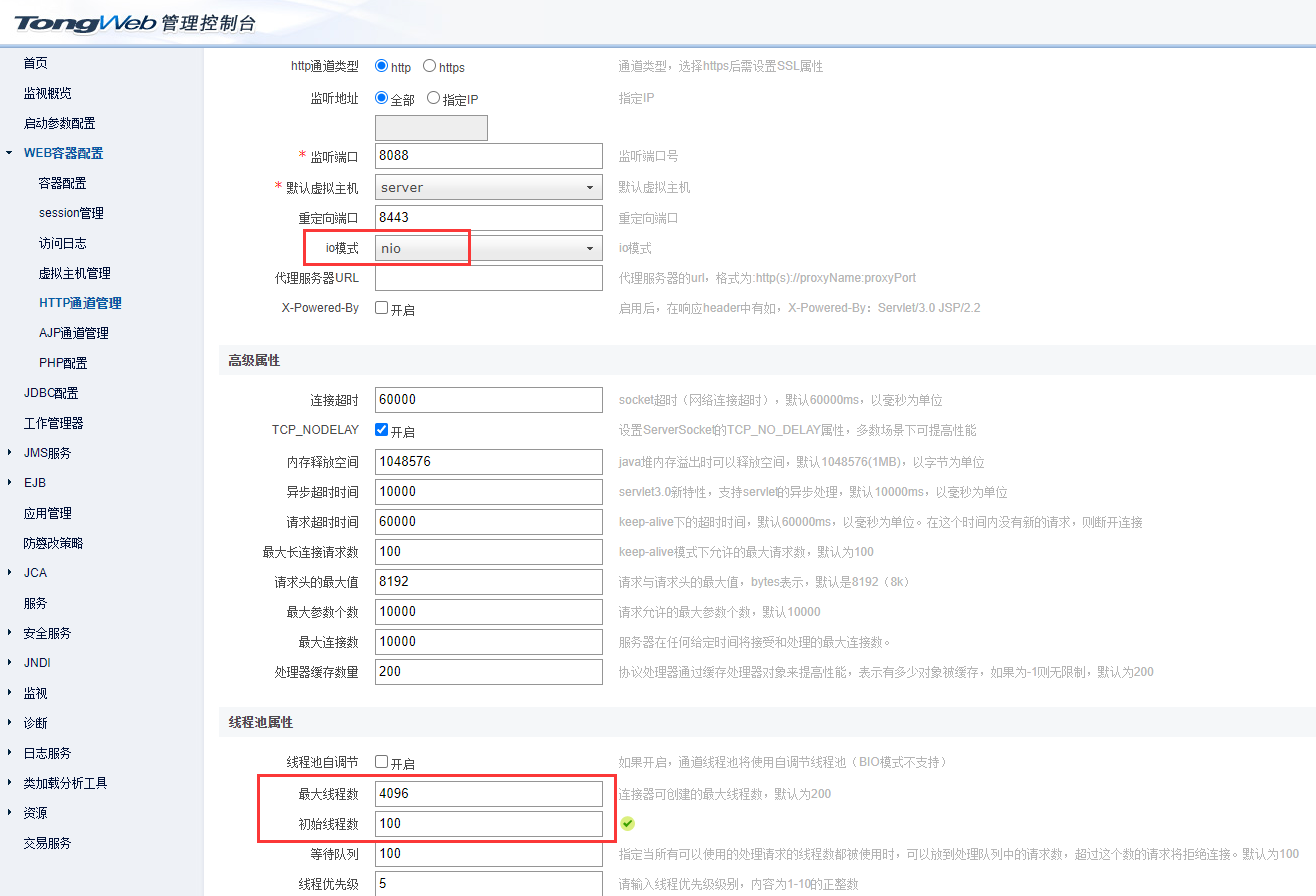The image size is (1316, 896).
Task: Choose 指定IP for the listen address
Action: click(x=433, y=98)
